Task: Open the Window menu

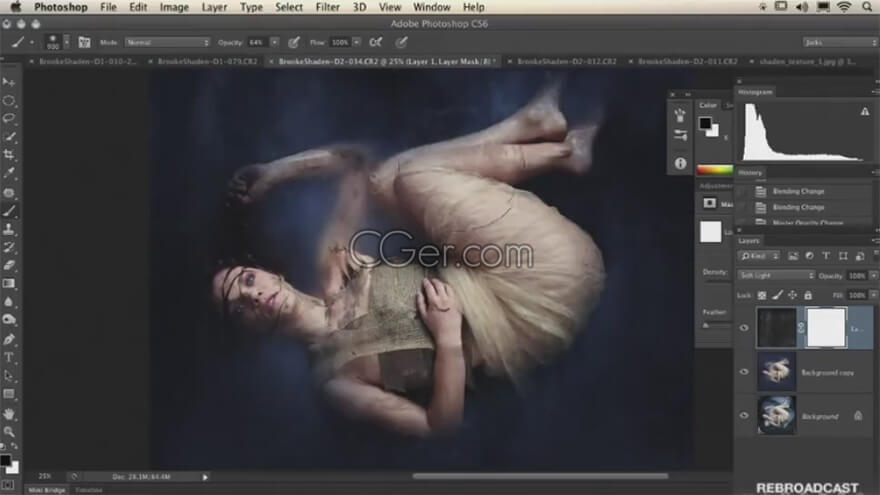Action: tap(432, 7)
